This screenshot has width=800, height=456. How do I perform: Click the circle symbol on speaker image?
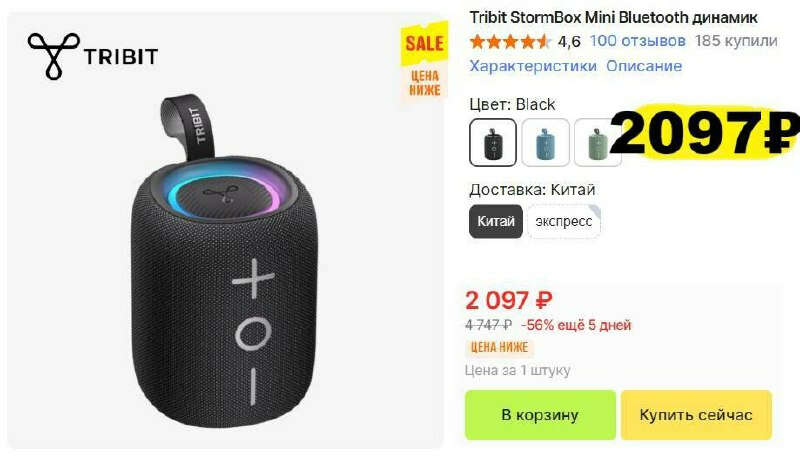pyautogui.click(x=253, y=334)
